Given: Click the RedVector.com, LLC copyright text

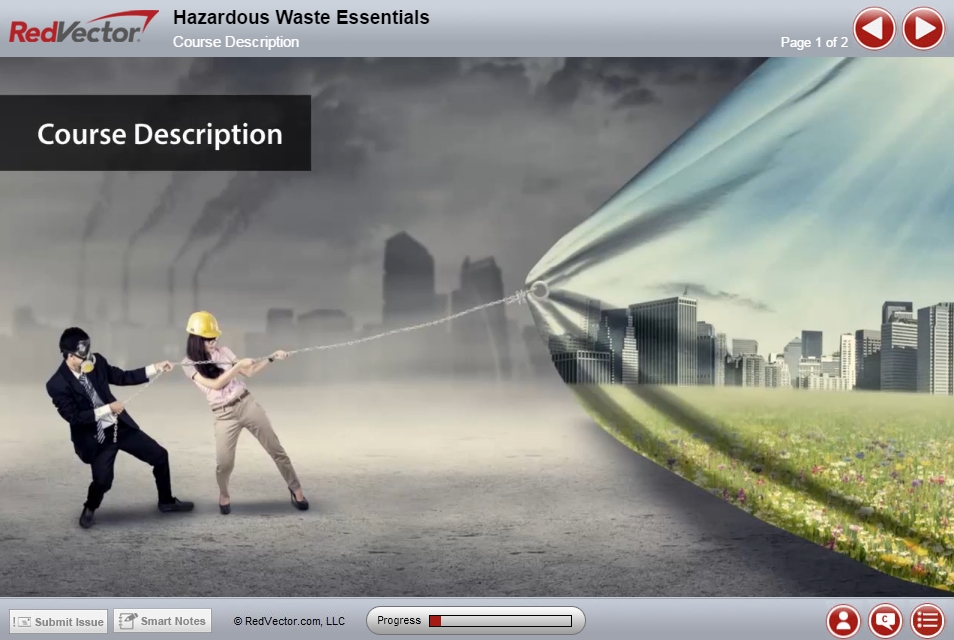Looking at the screenshot, I should [289, 621].
